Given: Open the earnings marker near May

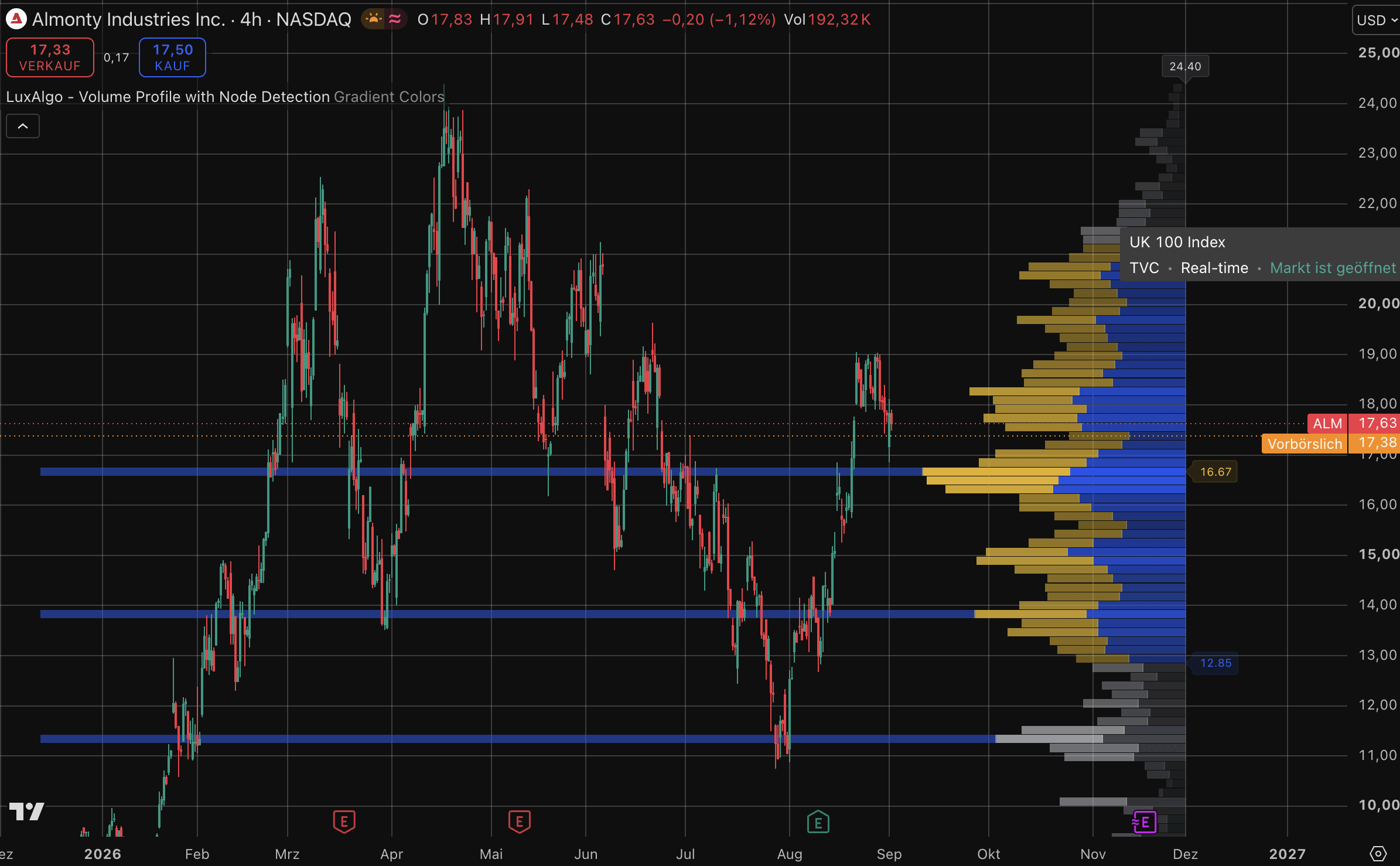Looking at the screenshot, I should click(519, 821).
